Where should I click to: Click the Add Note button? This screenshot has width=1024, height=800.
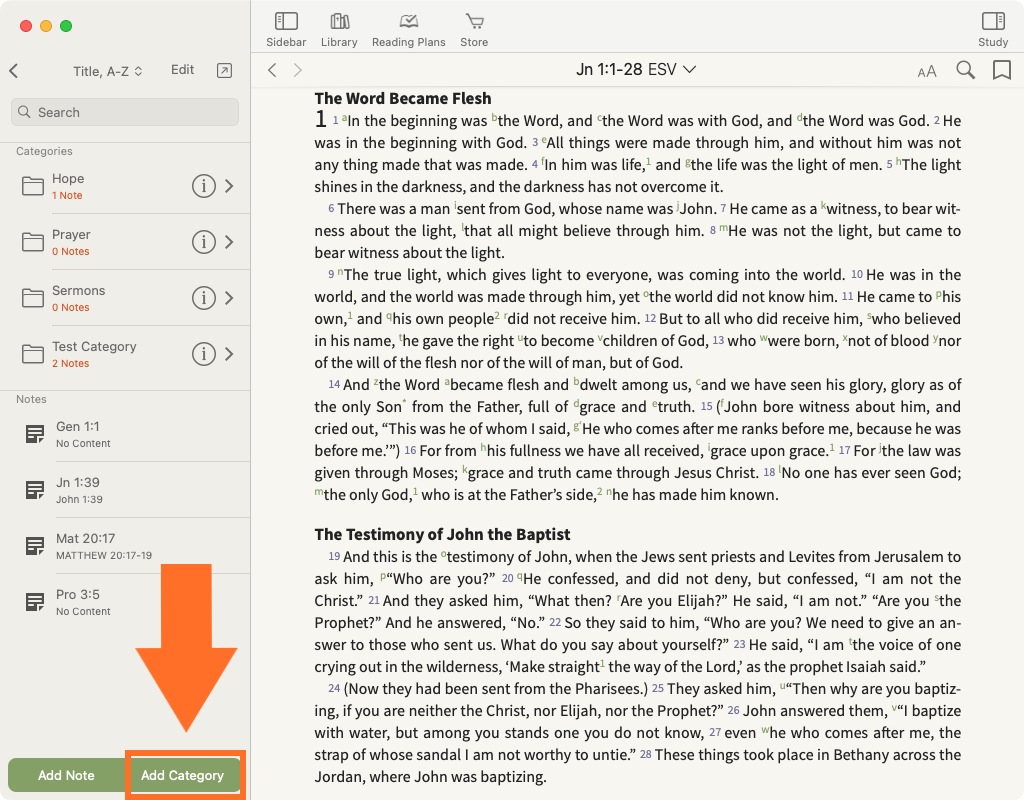[x=66, y=775]
